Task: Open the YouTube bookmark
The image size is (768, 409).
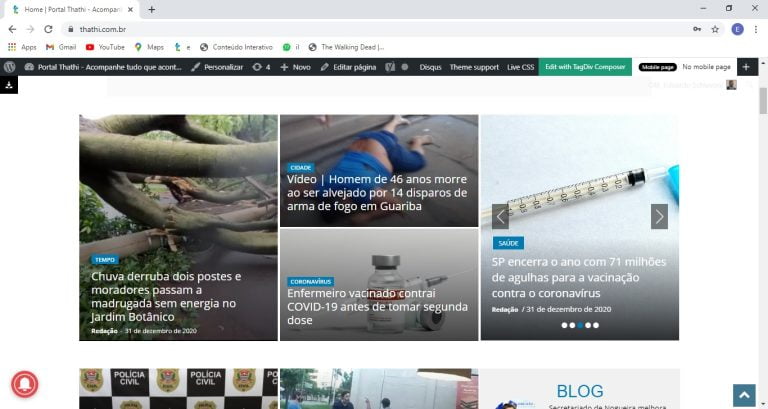Action: point(105,47)
